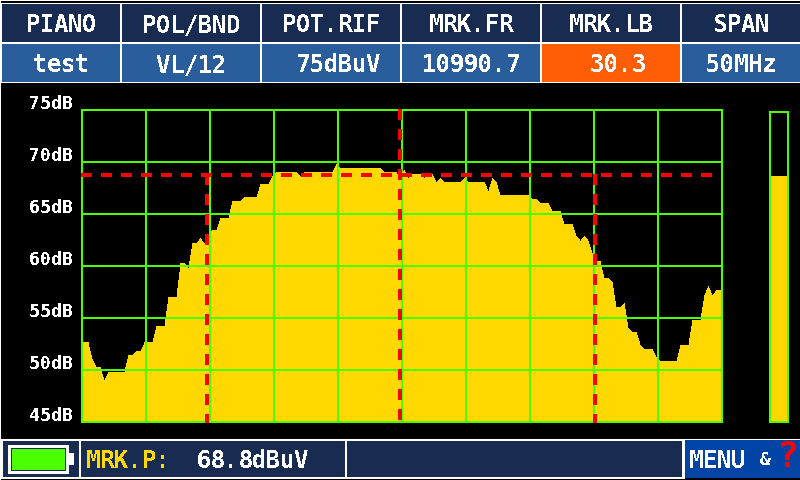The image size is (800, 480).
Task: Click the 55dB axis label
Action: (x=51, y=311)
